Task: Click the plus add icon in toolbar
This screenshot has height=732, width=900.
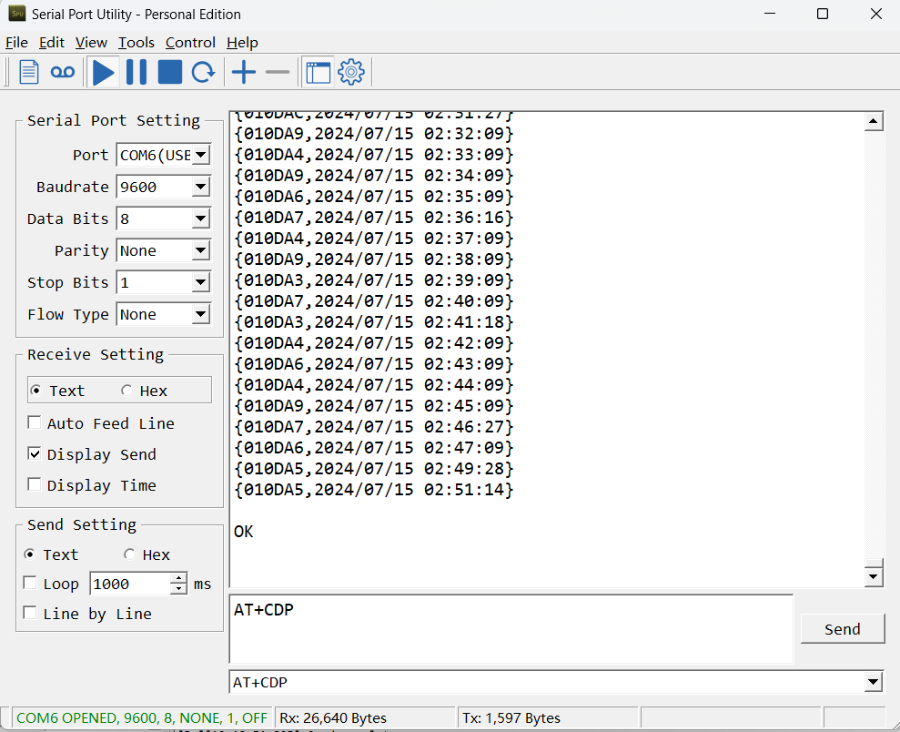Action: [244, 72]
